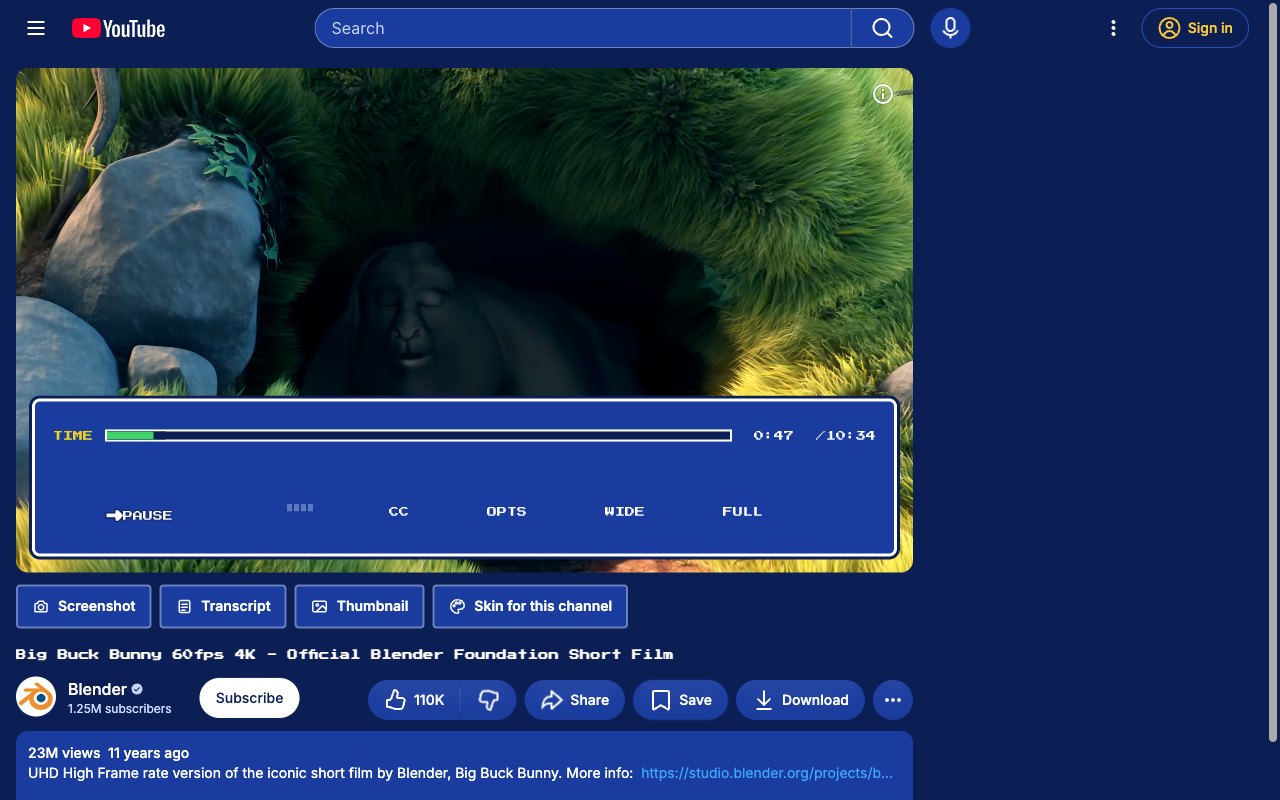Download the video
This screenshot has height=800, width=1280.
[x=801, y=700]
